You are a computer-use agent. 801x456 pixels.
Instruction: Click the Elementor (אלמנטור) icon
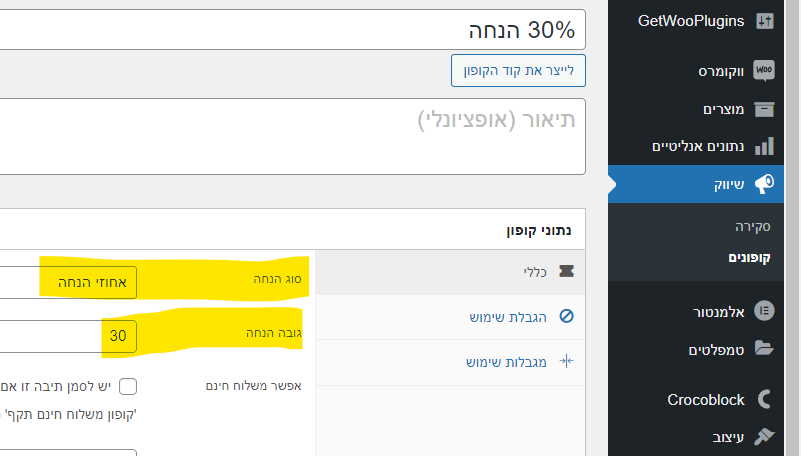tap(765, 311)
